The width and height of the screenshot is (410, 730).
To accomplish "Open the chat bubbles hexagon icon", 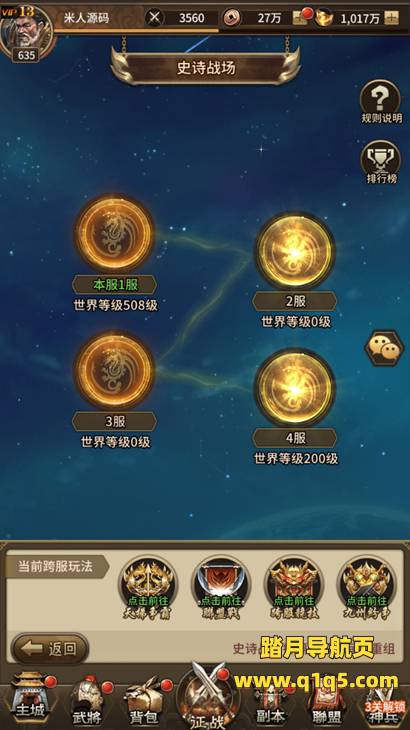I will [x=383, y=348].
